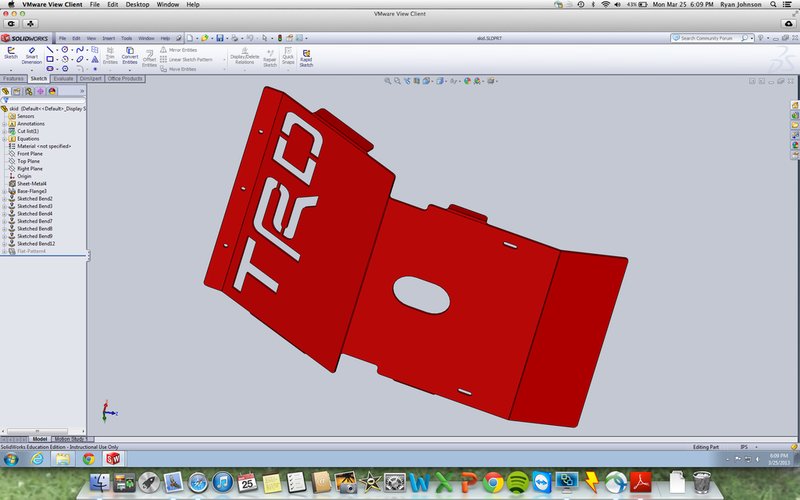Image resolution: width=800 pixels, height=500 pixels.
Task: Open Internet Explorer from Windows taskbar
Action: coord(37,459)
